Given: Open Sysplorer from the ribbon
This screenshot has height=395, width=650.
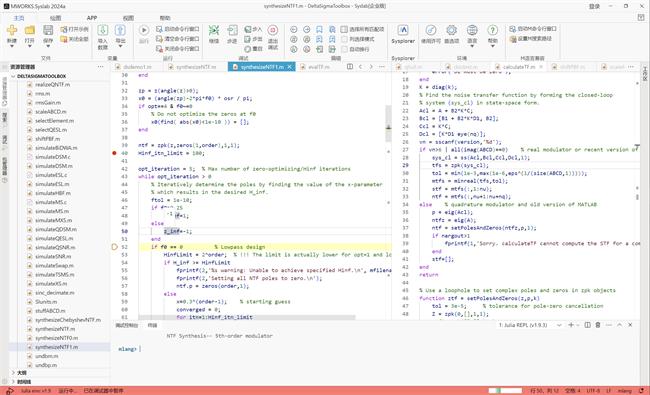Looking at the screenshot, I should coord(403,34).
